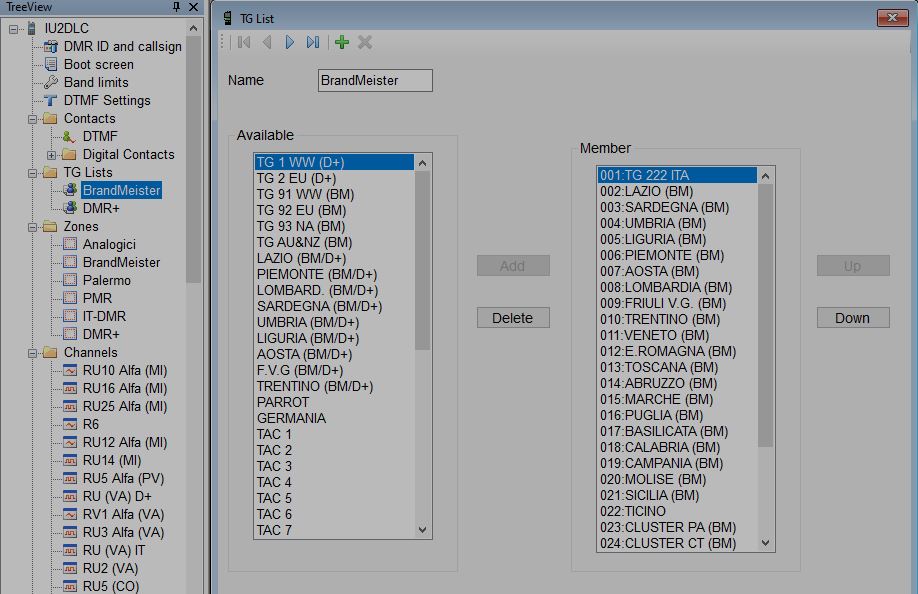Select 002:LAZIO (BM) in Member list
The image size is (918, 594).
(x=677, y=191)
